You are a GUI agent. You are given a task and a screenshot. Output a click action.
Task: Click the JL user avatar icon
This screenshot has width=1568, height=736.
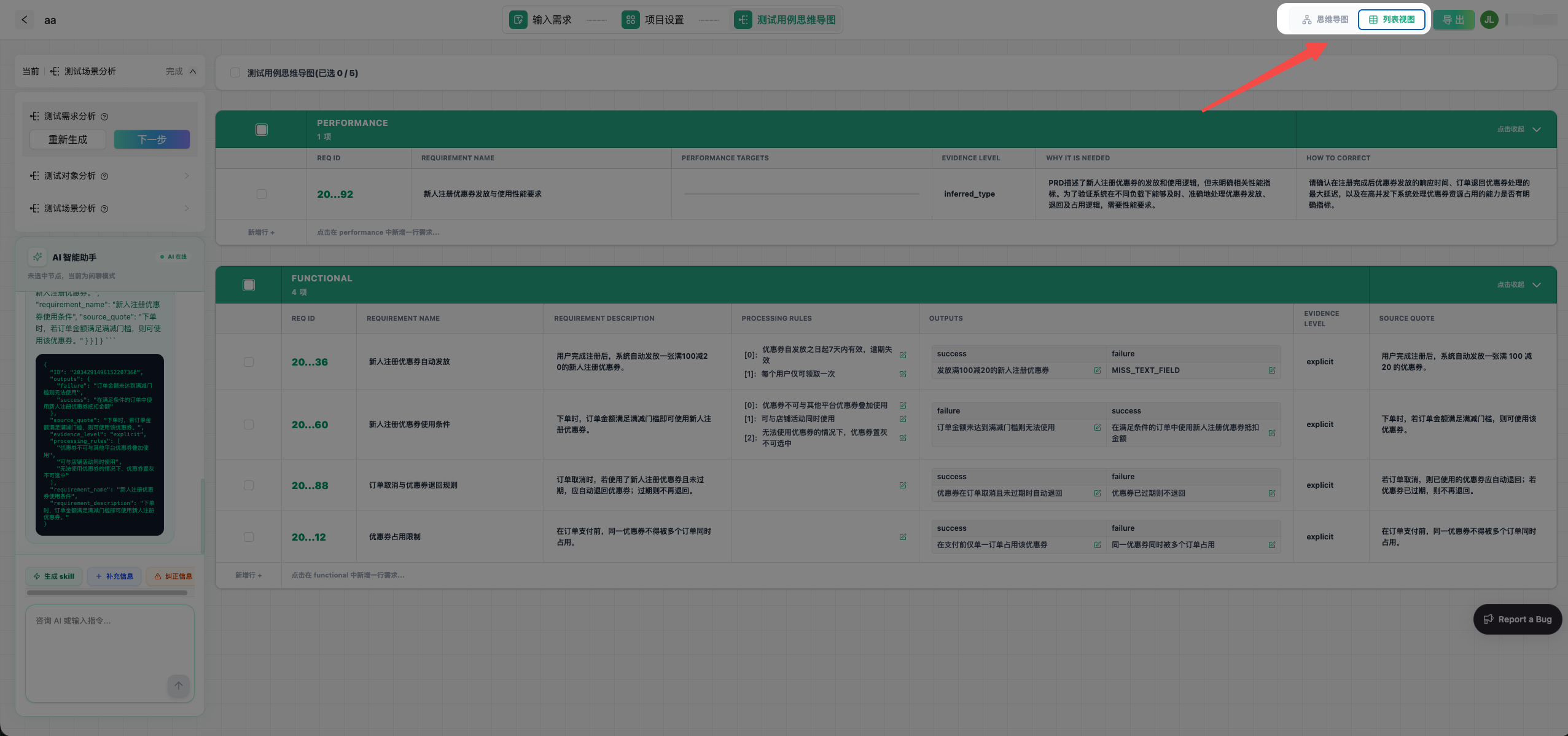point(1489,20)
